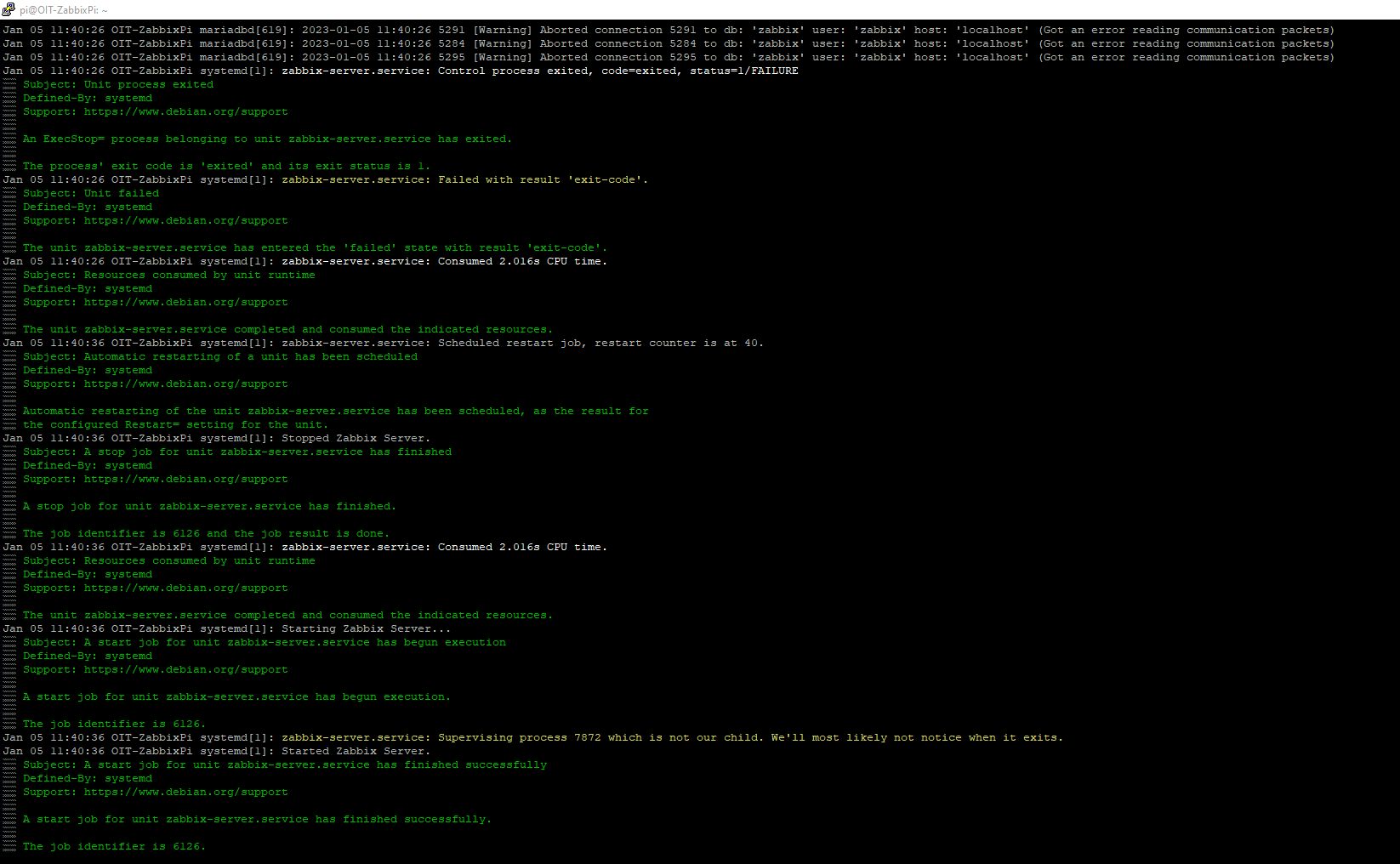The width and height of the screenshot is (1400, 864).
Task: Select 'Subject: A start job ... has finished successfully'
Action: (285, 765)
